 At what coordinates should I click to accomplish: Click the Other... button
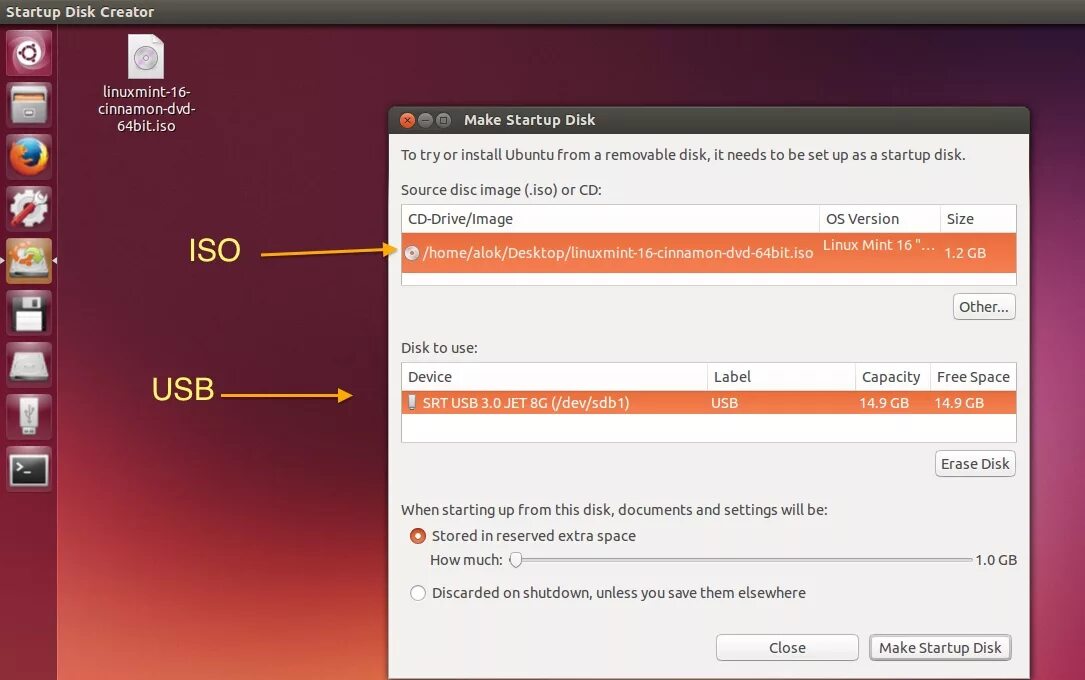[x=984, y=306]
